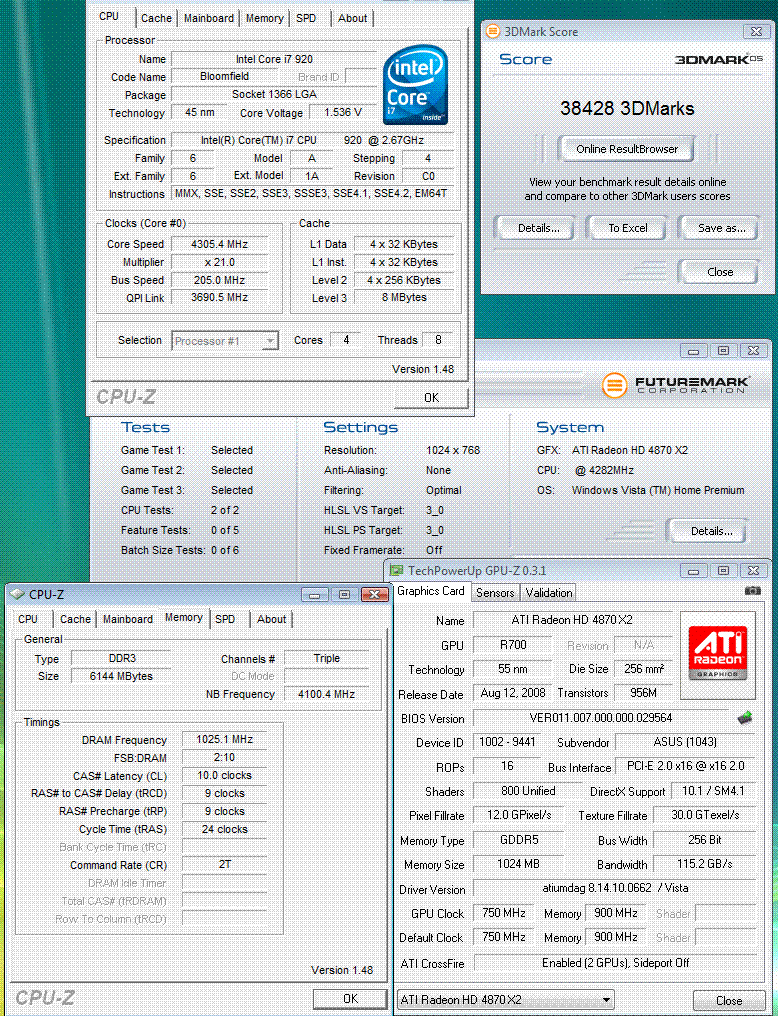This screenshot has width=778, height=1016.
Task: Click the Core Speed value 4305.4 MHz
Action: 220,244
